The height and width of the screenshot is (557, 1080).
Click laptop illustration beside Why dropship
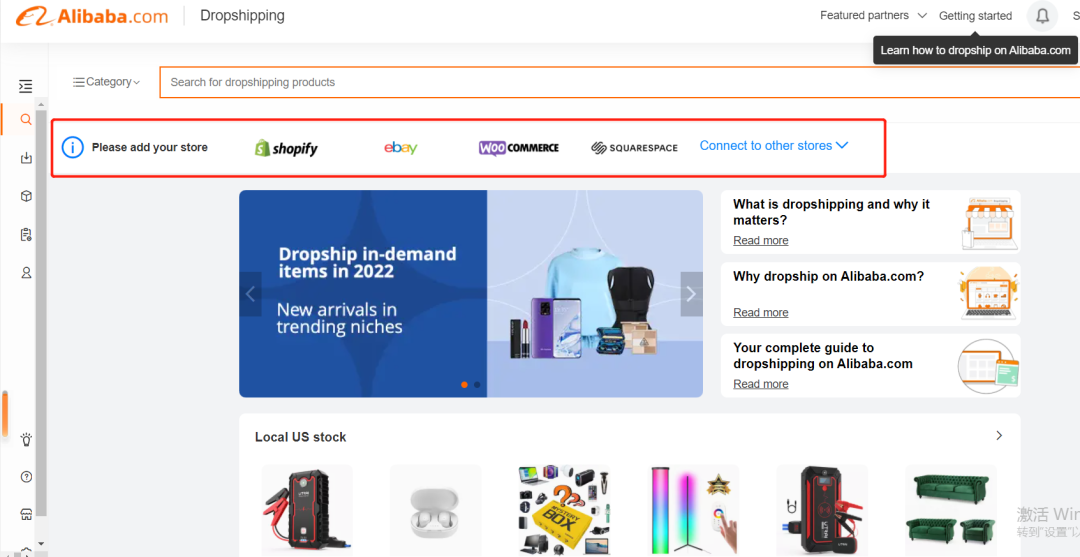point(988,293)
